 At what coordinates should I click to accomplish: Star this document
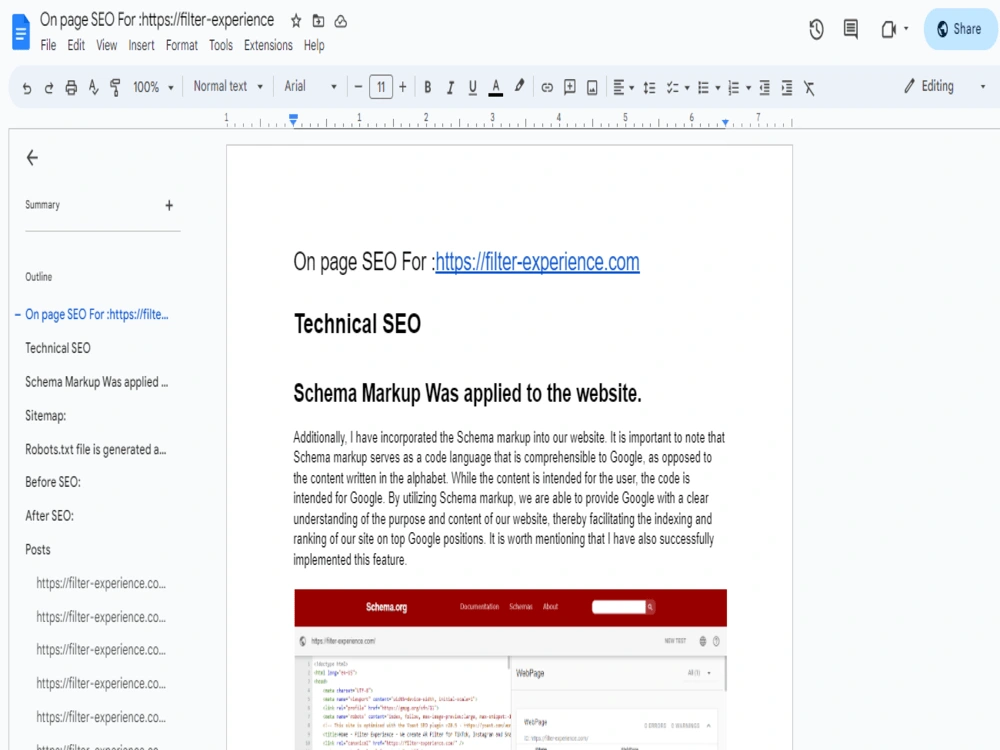click(x=296, y=21)
